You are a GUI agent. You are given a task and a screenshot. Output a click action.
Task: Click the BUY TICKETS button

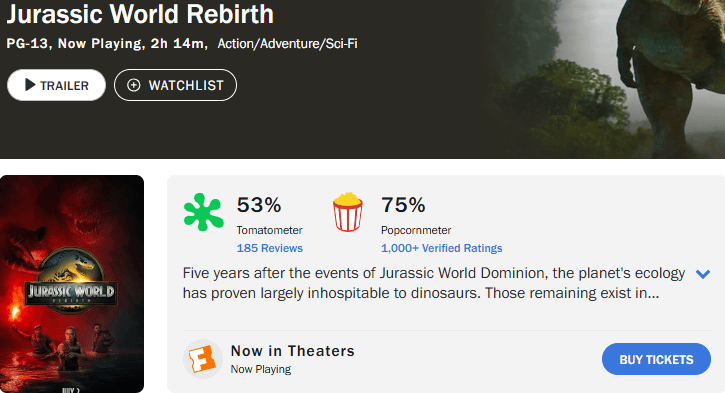click(656, 359)
